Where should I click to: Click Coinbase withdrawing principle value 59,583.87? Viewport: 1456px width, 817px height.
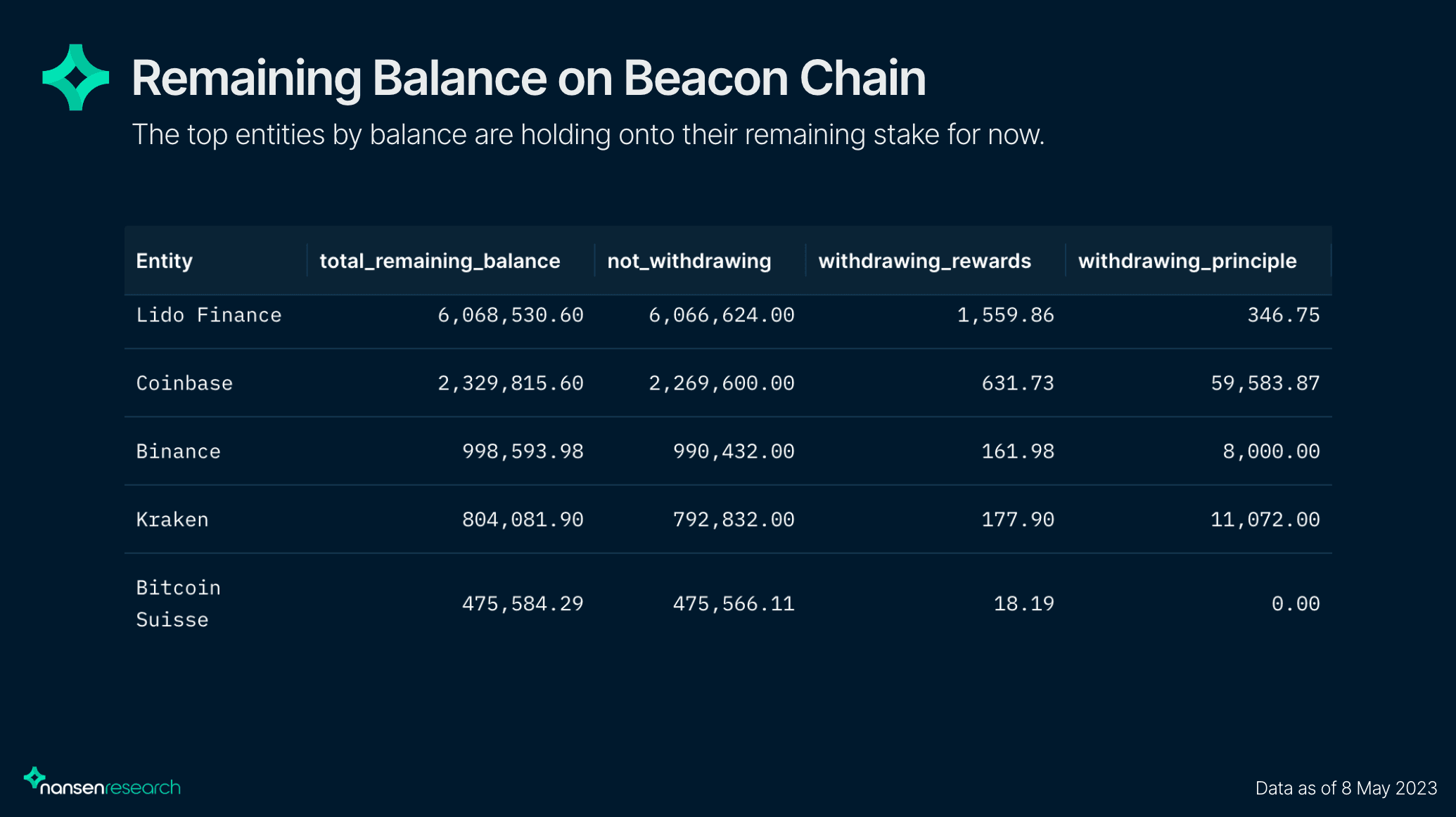coord(1265,383)
